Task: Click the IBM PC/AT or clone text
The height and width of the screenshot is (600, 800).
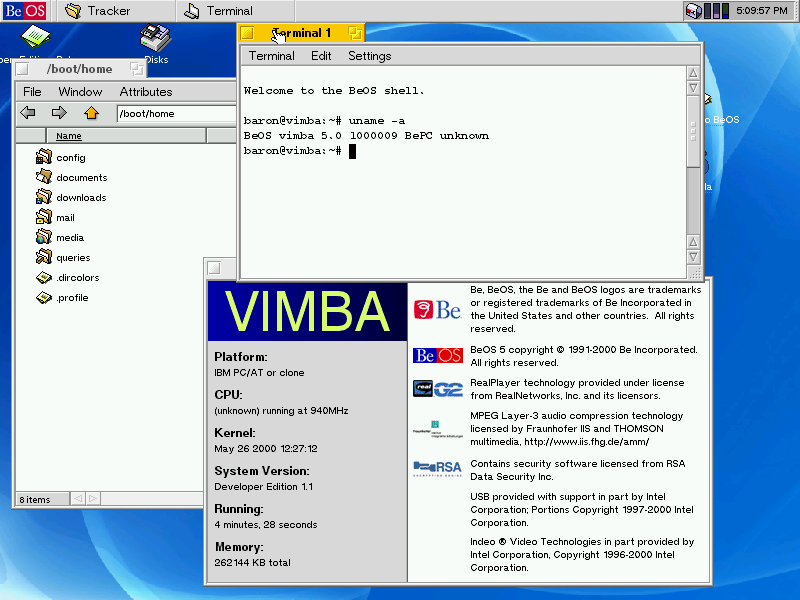Action: [x=259, y=373]
